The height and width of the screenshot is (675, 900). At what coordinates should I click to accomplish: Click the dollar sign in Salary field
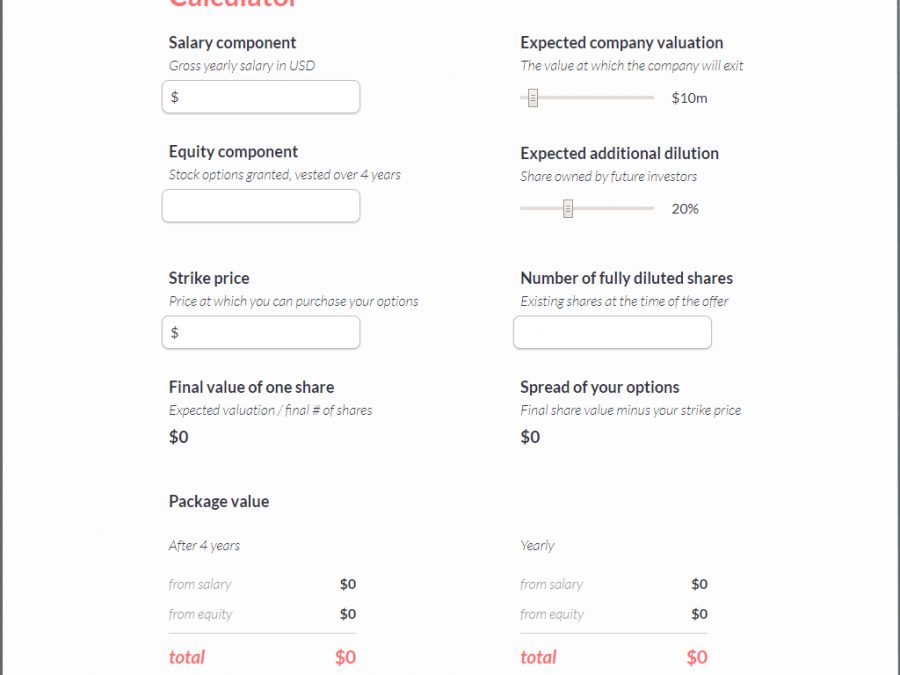[175, 97]
